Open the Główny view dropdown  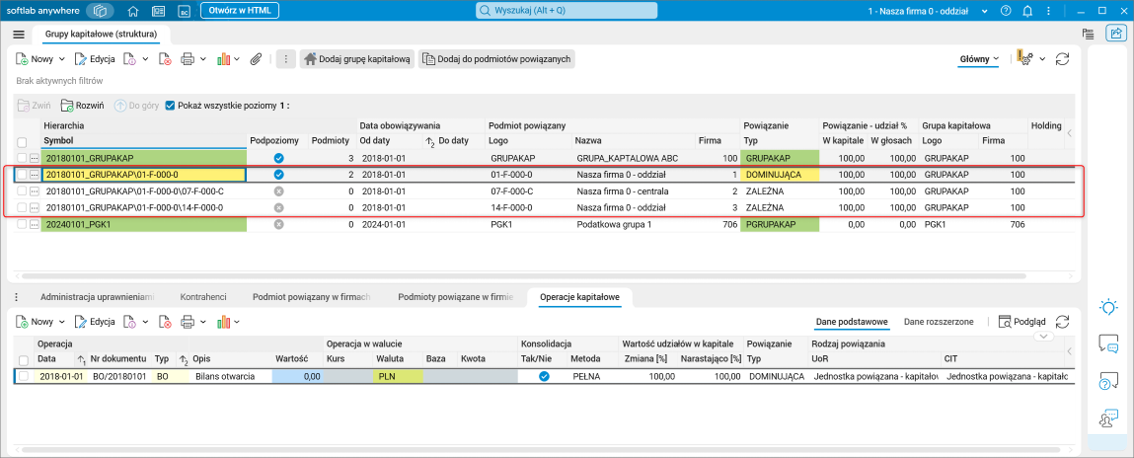click(x=979, y=59)
